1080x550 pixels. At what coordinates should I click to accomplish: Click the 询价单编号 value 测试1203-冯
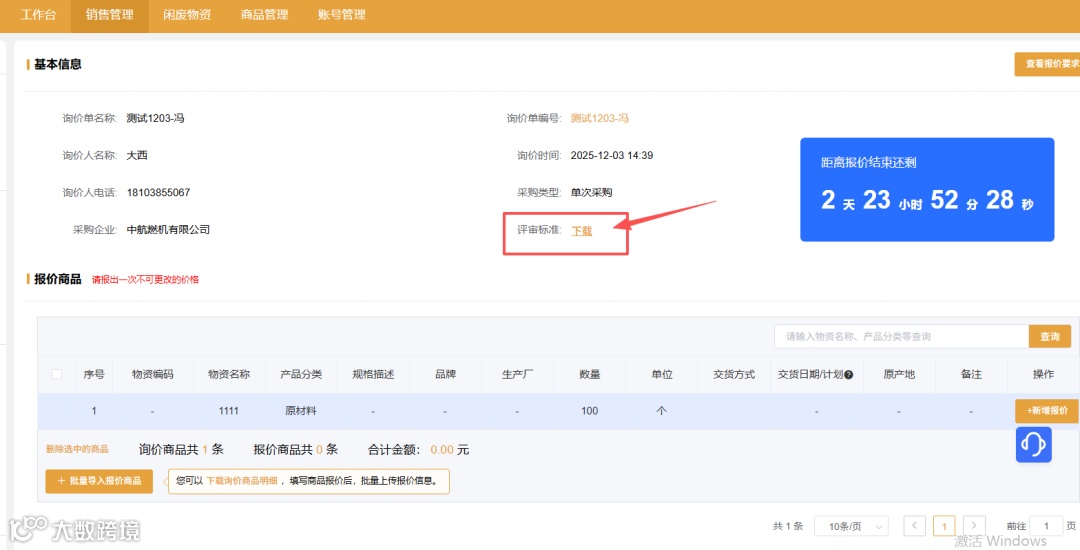pyautogui.click(x=599, y=118)
